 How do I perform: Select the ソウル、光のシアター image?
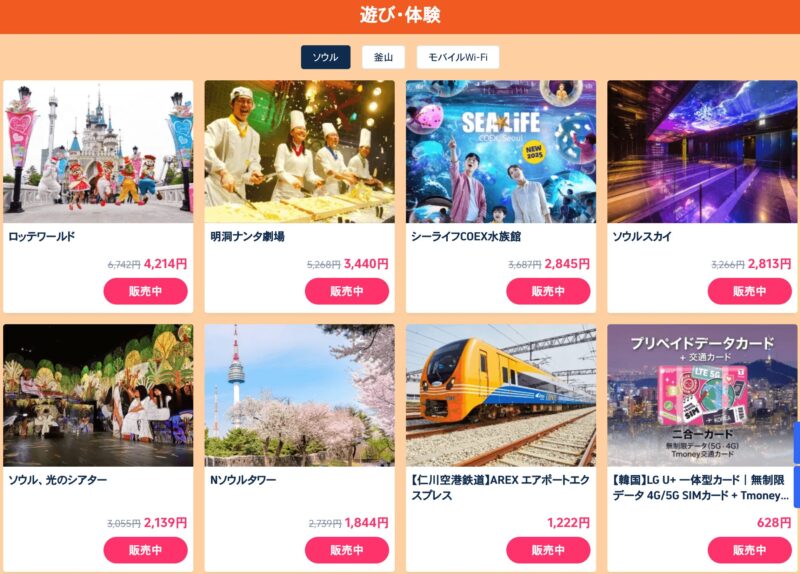tap(98, 395)
